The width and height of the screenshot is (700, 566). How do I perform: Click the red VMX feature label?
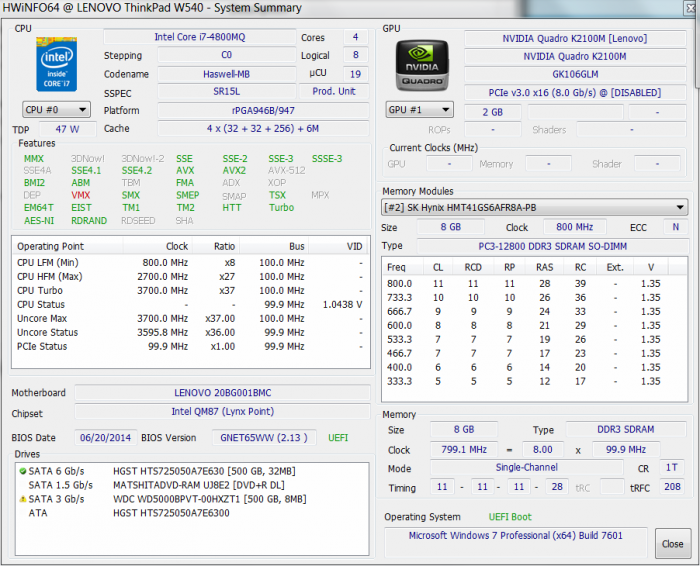[x=81, y=196]
